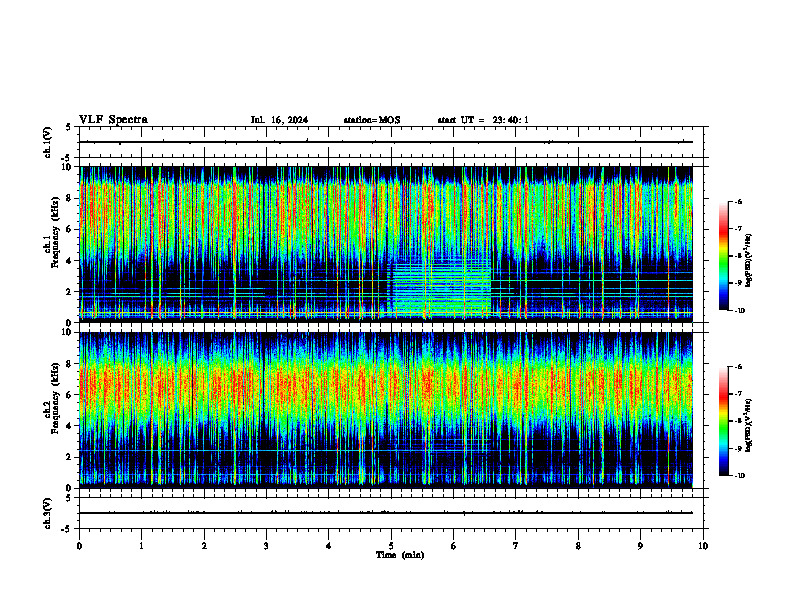Click time axis tick label "5"
This screenshot has height=612, width=792.
391,546
